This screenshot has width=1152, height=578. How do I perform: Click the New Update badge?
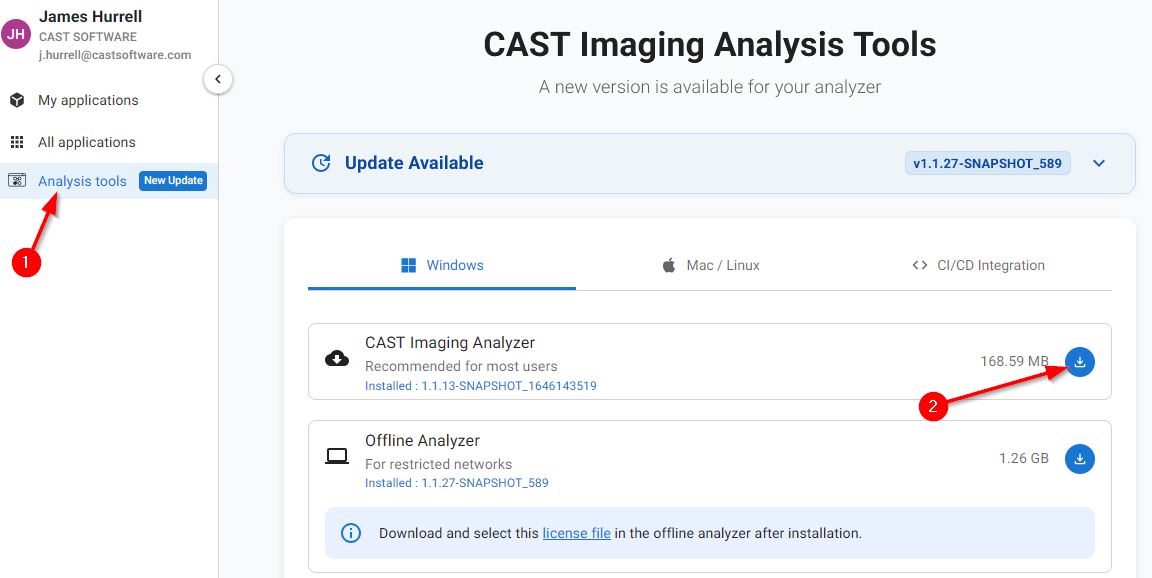coord(173,181)
